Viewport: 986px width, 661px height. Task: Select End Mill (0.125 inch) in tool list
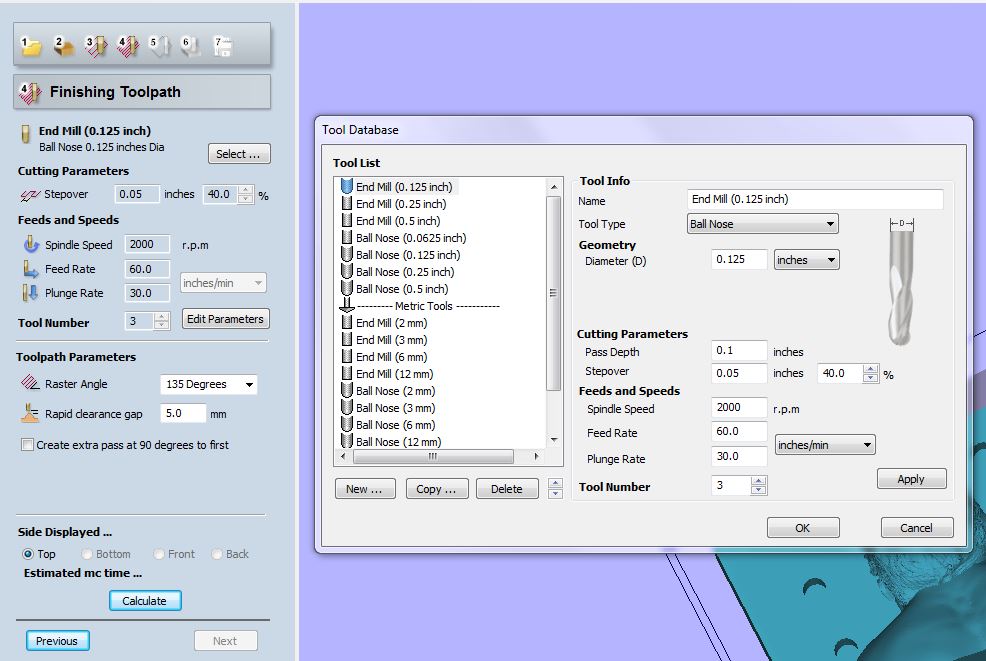[x=397, y=187]
